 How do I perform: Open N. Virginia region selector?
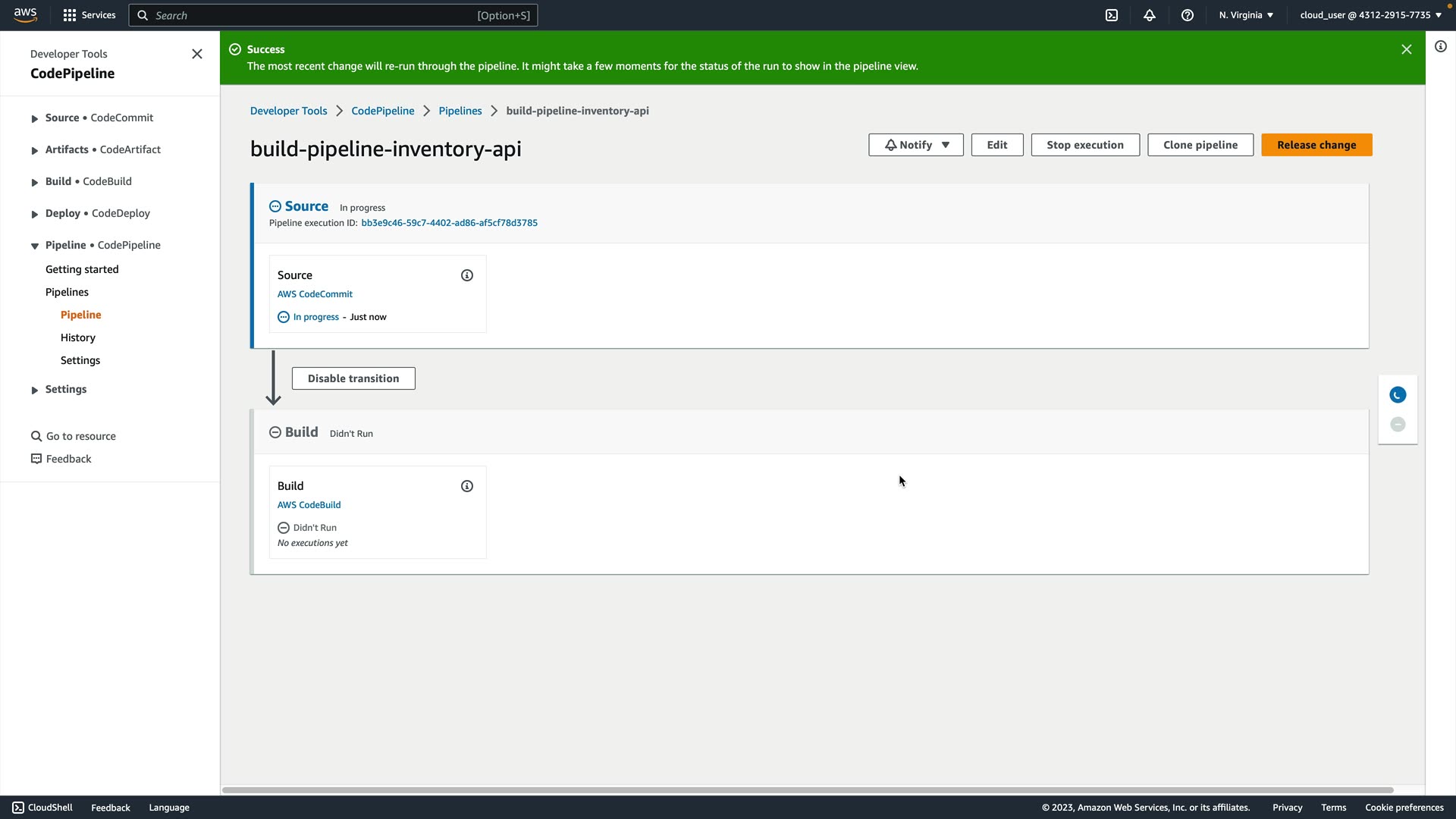(1246, 15)
